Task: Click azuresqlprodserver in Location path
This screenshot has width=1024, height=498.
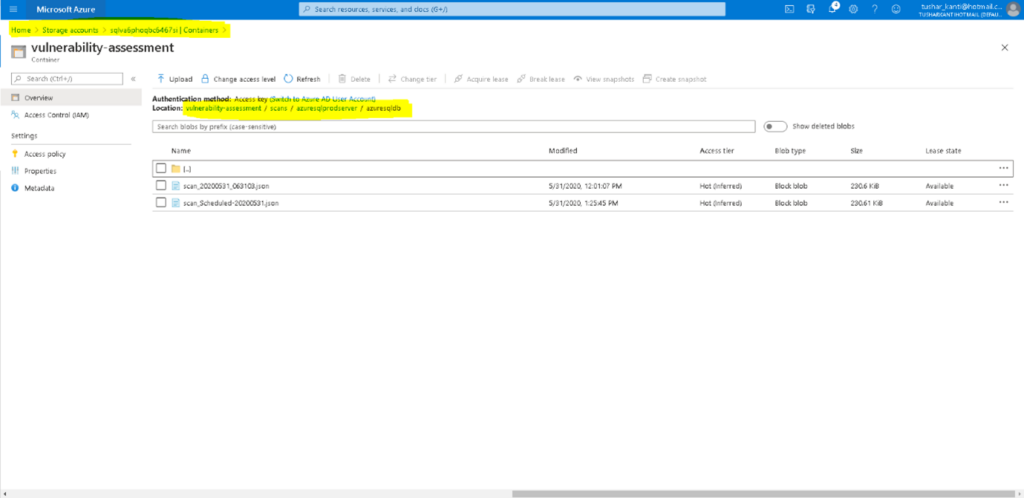Action: 327,108
